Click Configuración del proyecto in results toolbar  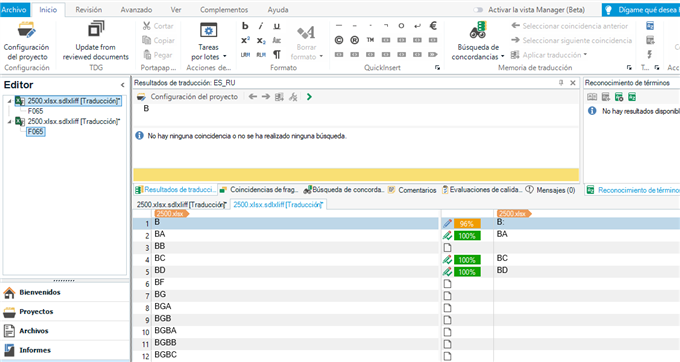click(x=188, y=97)
